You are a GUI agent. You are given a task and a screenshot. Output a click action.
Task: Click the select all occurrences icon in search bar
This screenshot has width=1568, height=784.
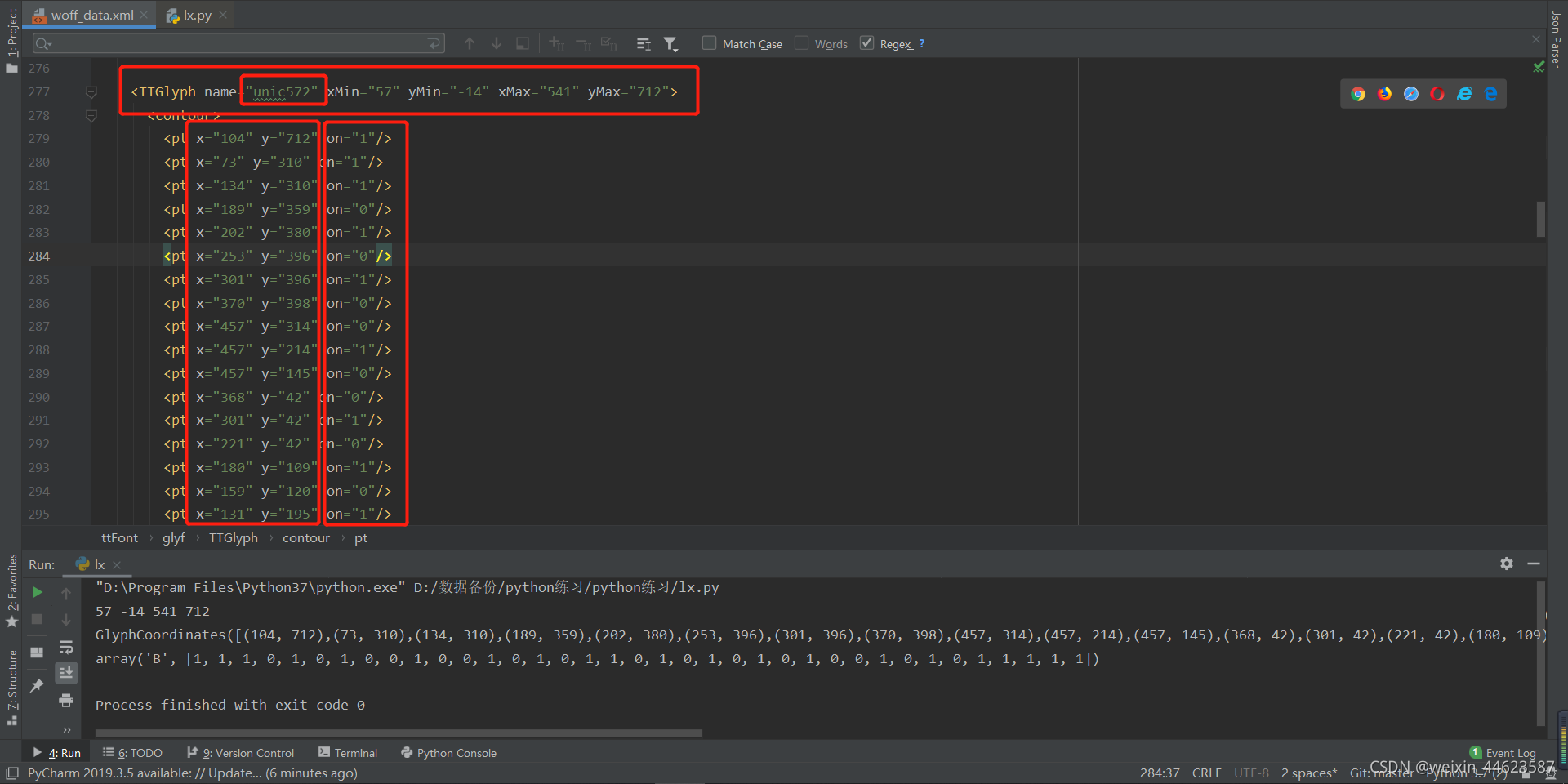pyautogui.click(x=523, y=43)
